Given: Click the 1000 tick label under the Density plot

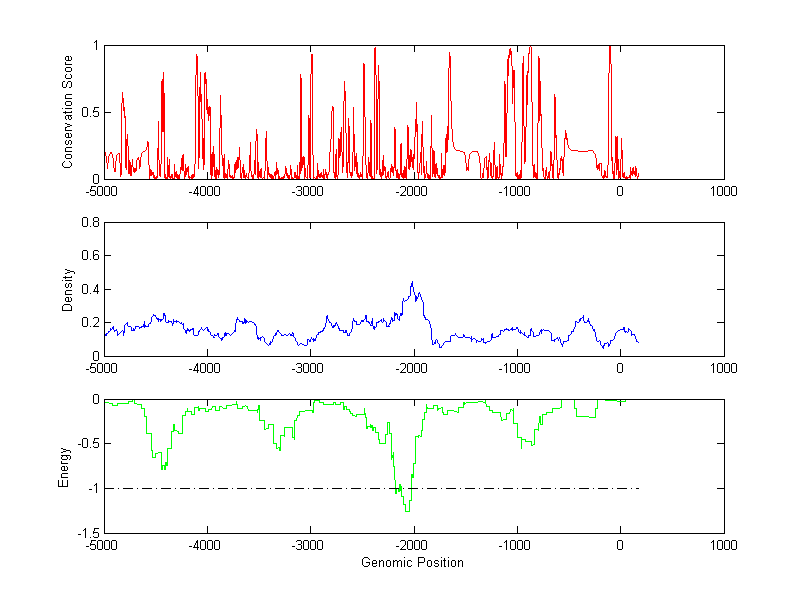Looking at the screenshot, I should [723, 368].
